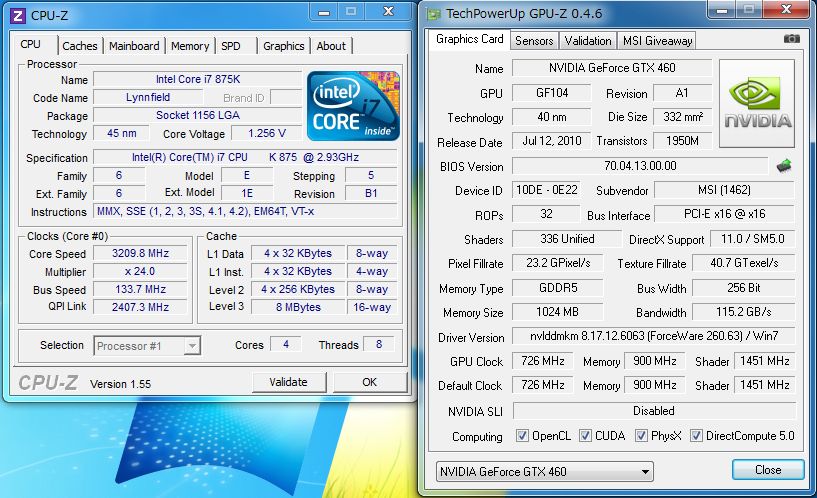Click the Driver Version field in GPU-Z
The image size is (817, 498).
(x=654, y=336)
